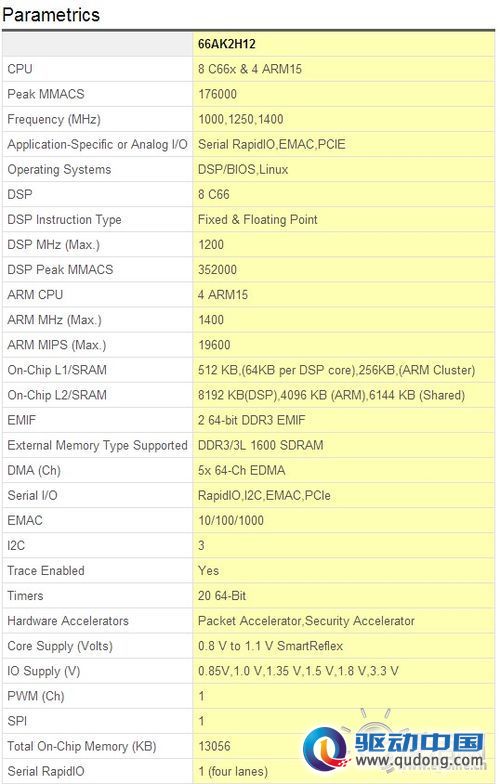Select the On-Chip L2/SRAM row label
The image size is (500, 784).
tap(57, 395)
